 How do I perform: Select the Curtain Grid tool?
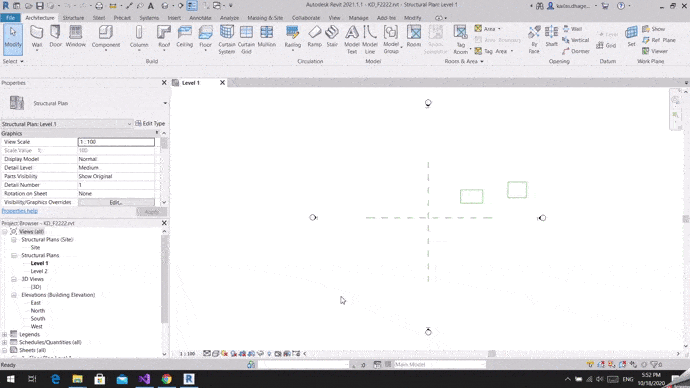246,40
